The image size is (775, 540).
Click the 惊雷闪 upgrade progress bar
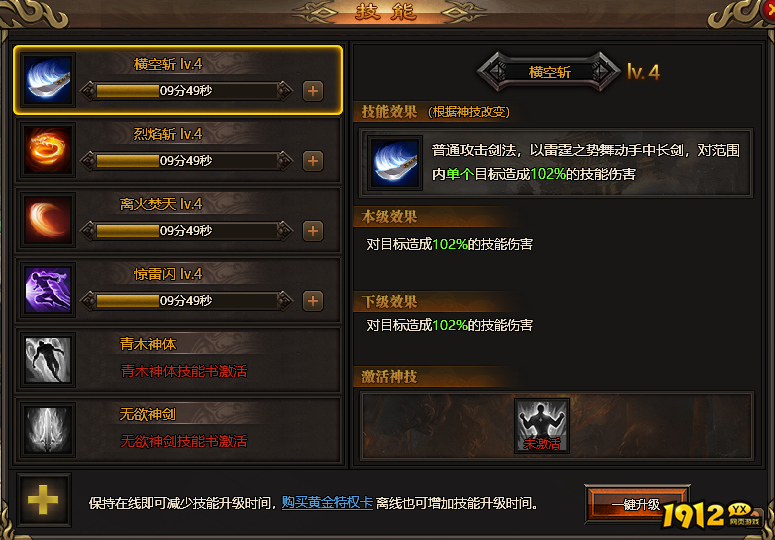(186, 300)
